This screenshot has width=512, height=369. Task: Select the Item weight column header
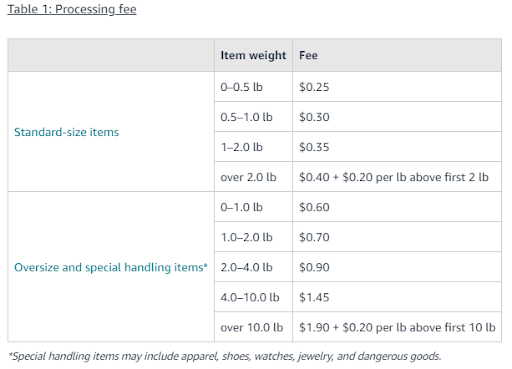[253, 55]
